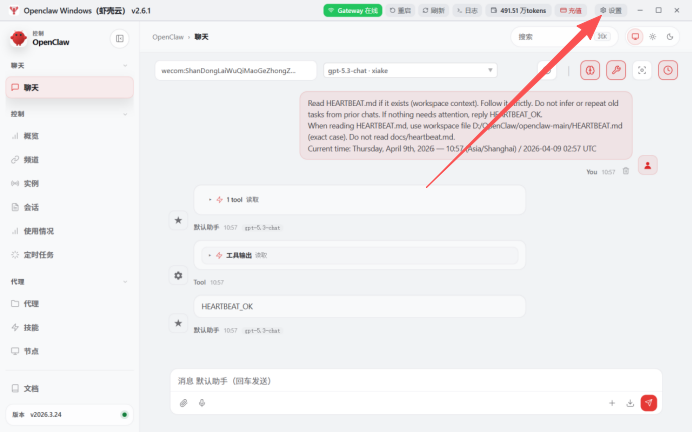Open the gpt-5.3-chat model dropdown
Image resolution: width=692 pixels, height=433 pixels.
(410, 71)
